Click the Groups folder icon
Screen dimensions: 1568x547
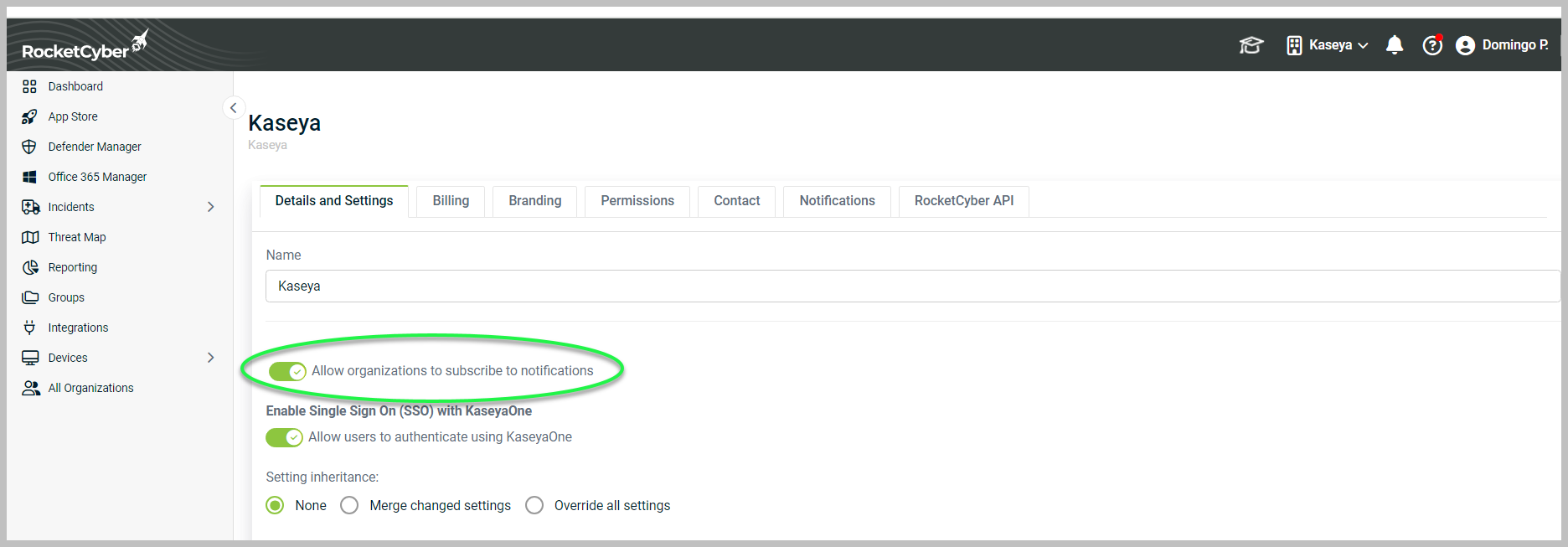click(30, 297)
